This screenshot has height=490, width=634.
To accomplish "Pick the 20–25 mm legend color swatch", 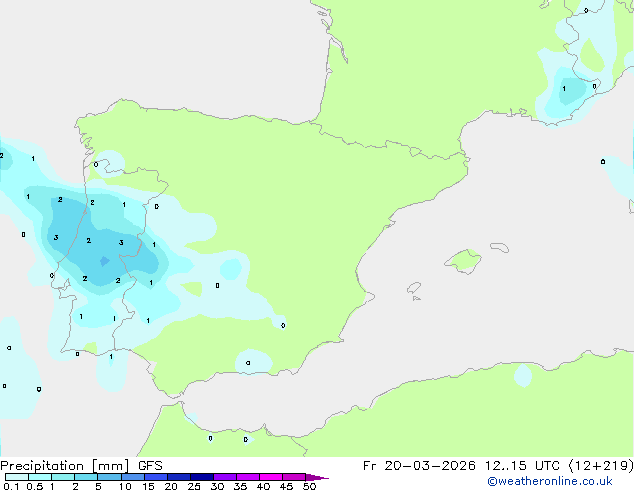I will tap(179, 477).
